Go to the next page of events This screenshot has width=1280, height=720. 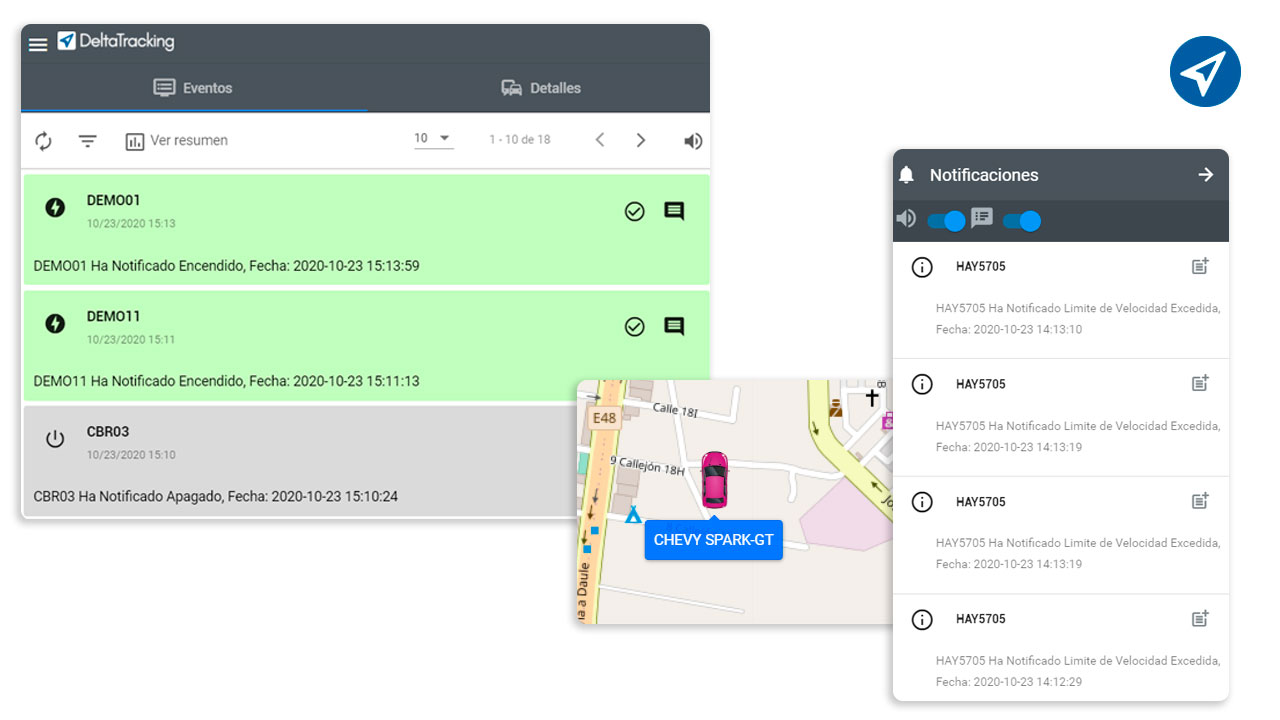coord(641,141)
